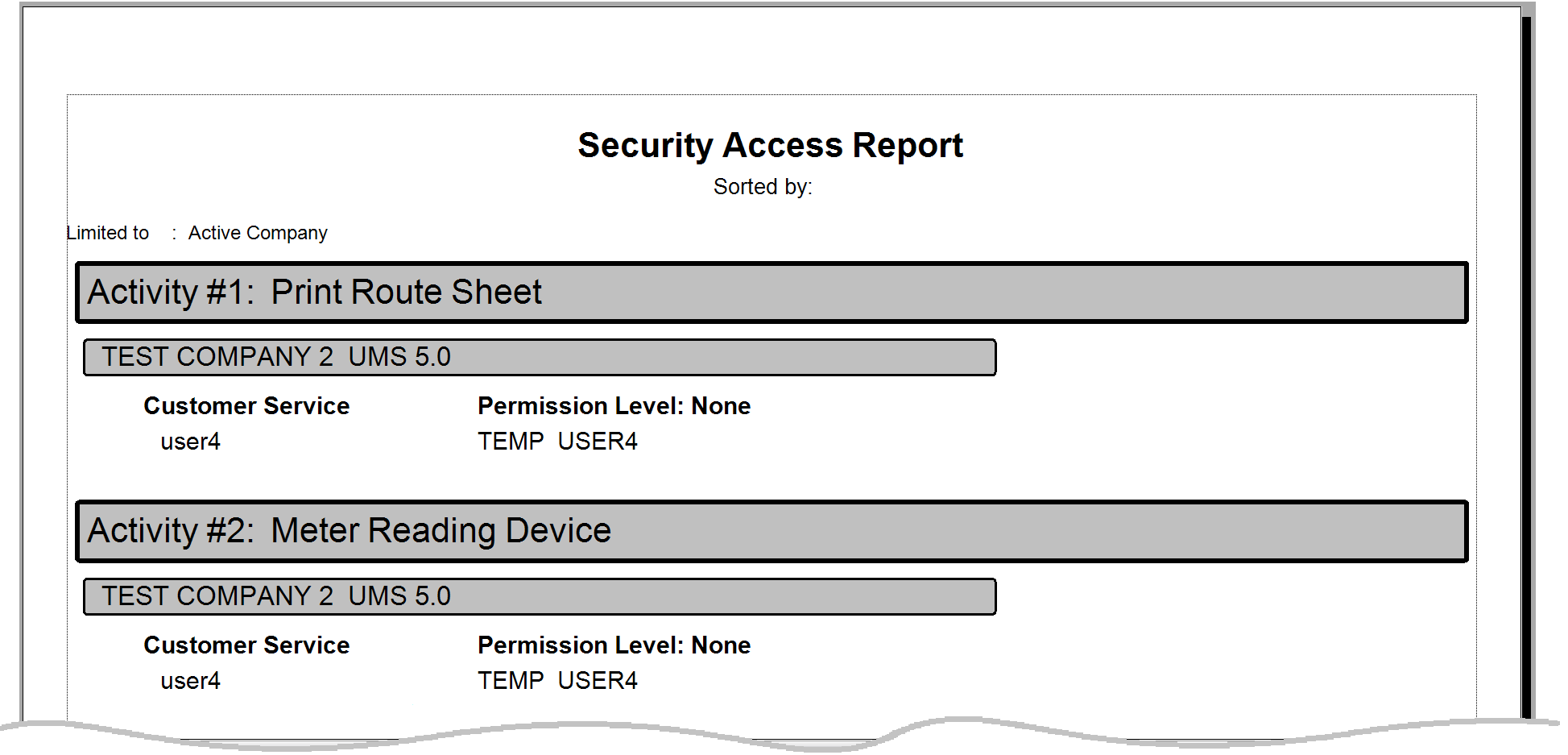Click user4 entry under Print Route Sheet
Screen dimensions: 1568x755
(190, 442)
